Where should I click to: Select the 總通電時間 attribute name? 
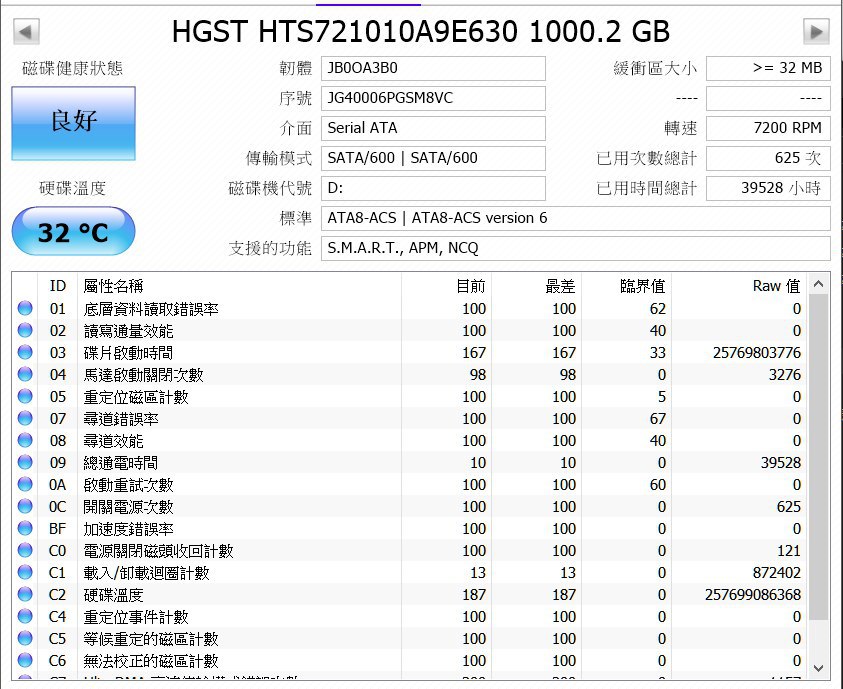(120, 463)
